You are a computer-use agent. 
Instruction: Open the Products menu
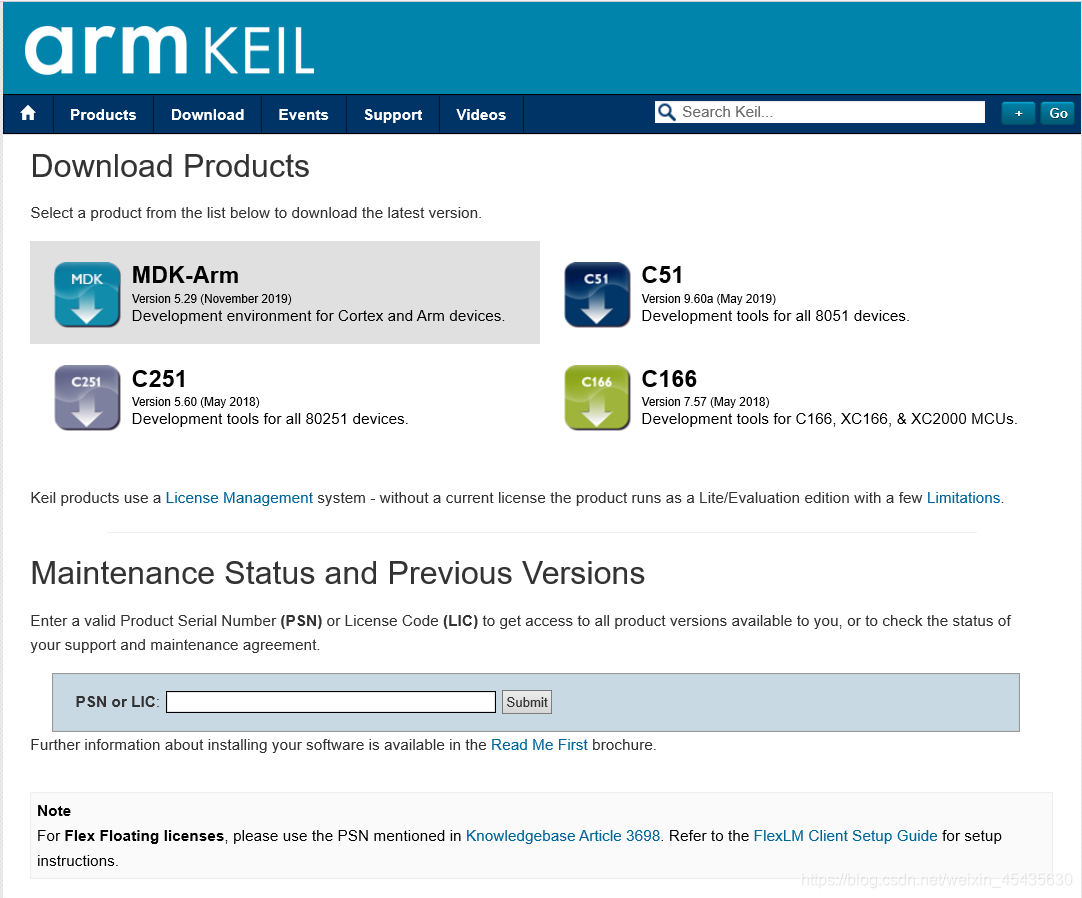pyautogui.click(x=103, y=115)
